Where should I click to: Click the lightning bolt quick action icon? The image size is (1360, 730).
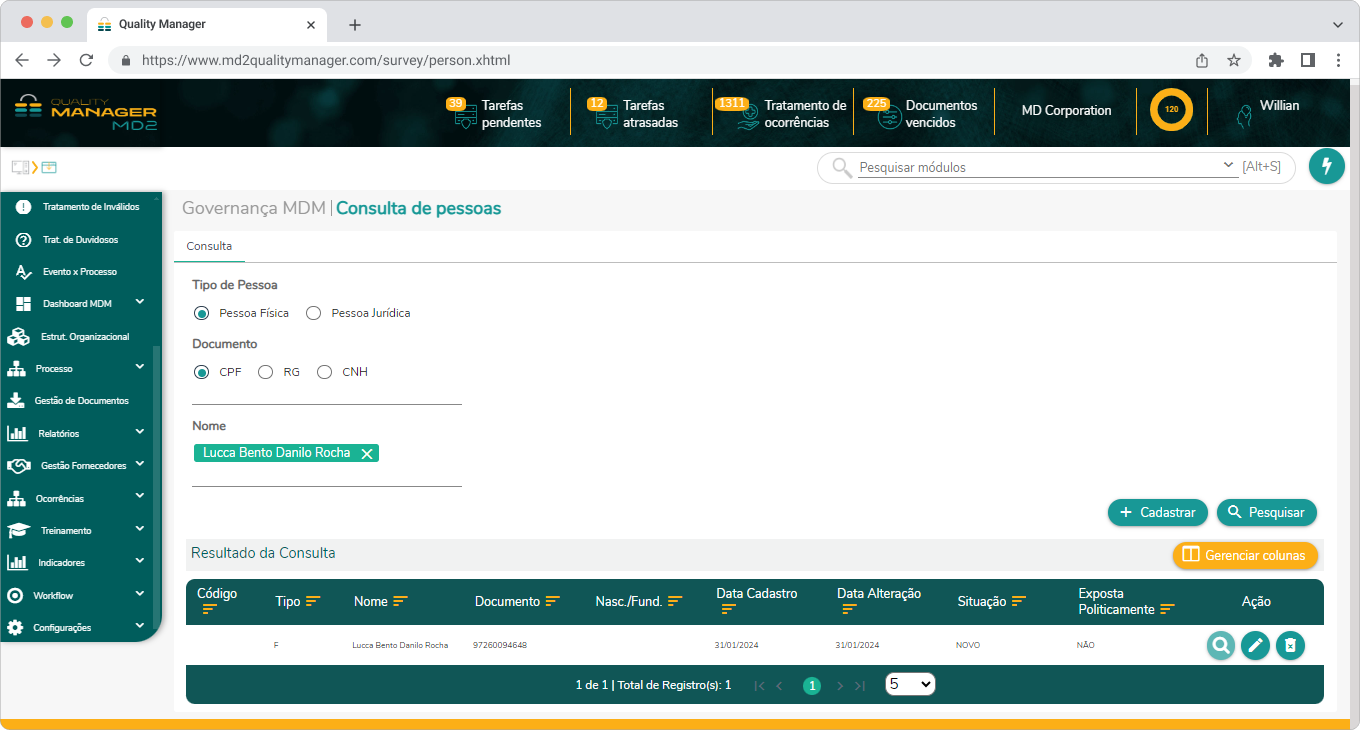(x=1326, y=166)
